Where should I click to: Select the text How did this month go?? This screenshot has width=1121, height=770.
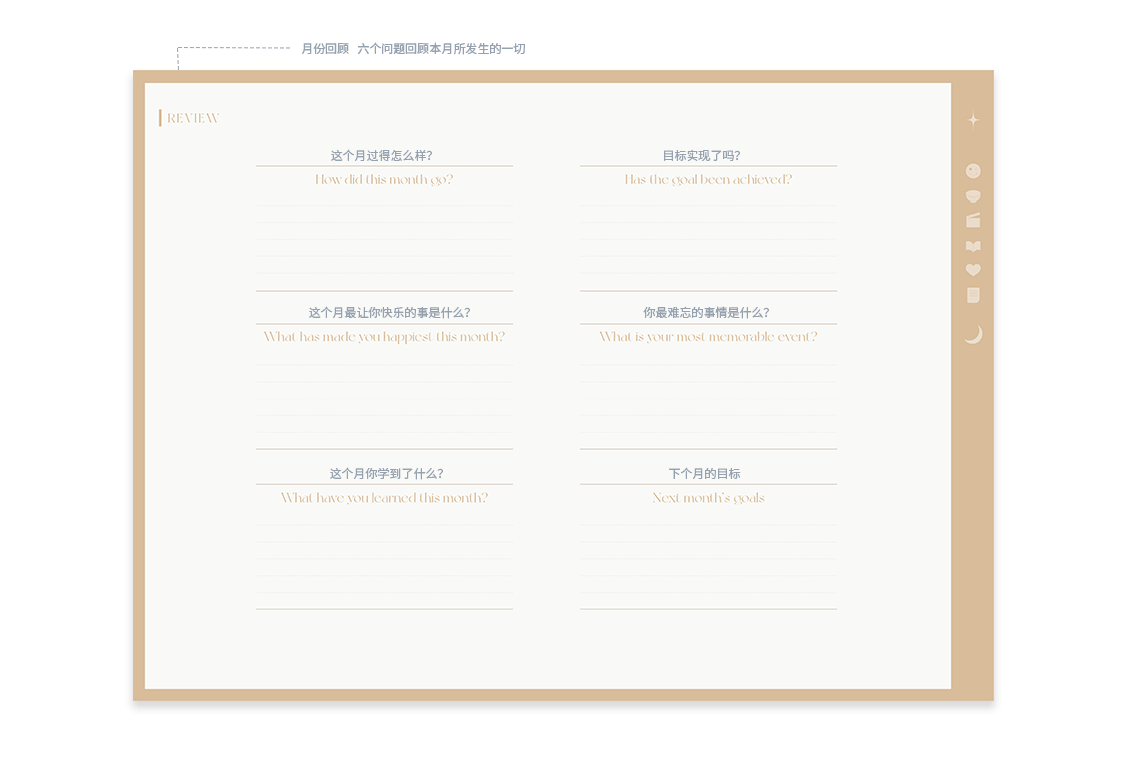[384, 179]
